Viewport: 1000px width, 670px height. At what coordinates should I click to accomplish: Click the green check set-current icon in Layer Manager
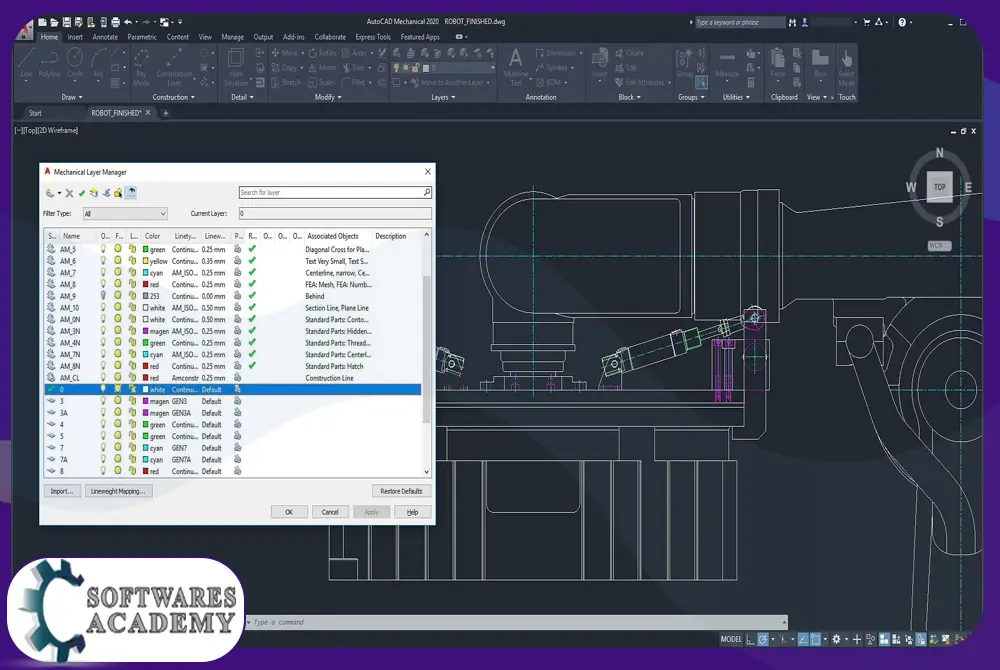(x=82, y=193)
